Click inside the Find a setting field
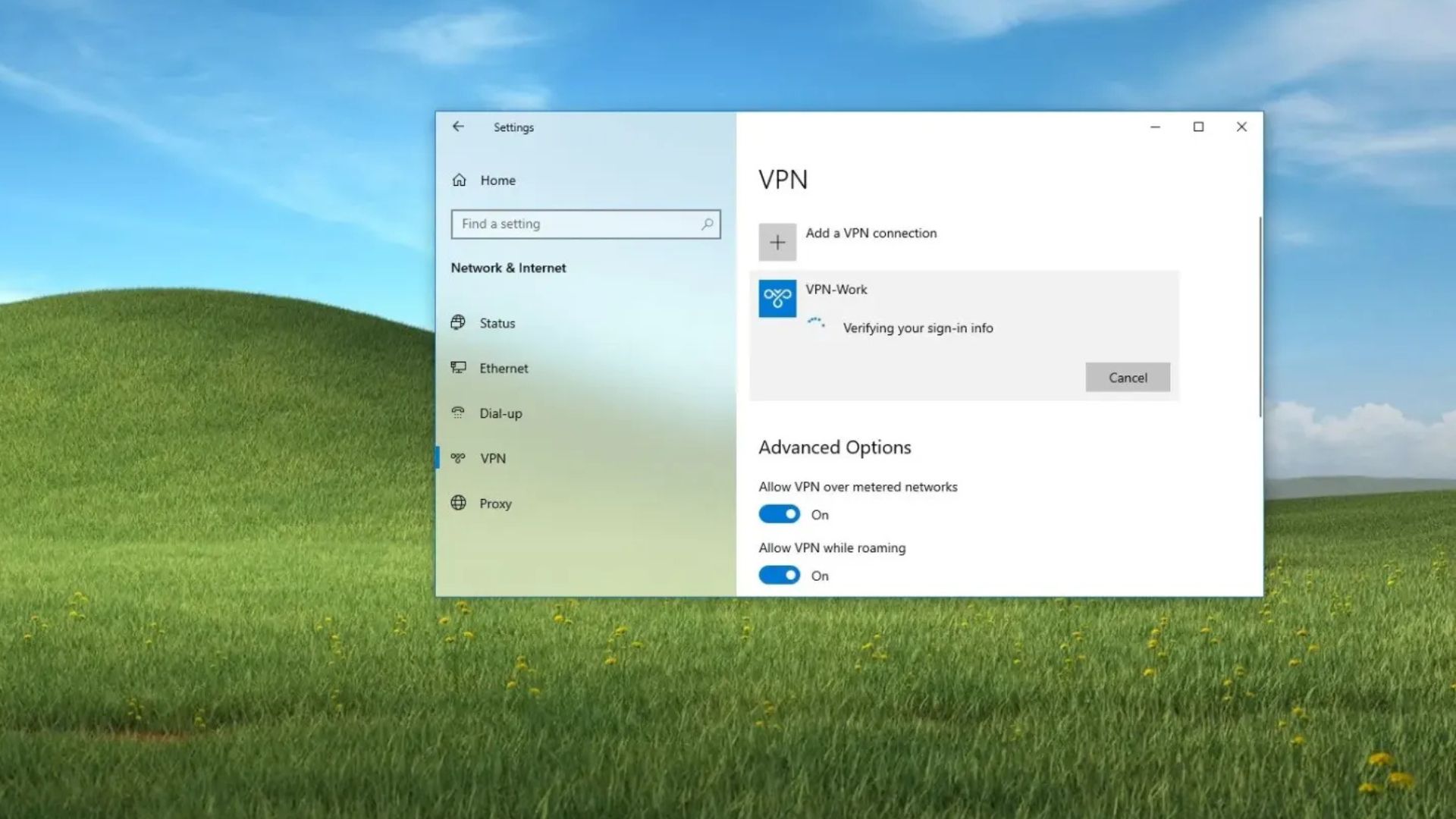 click(x=576, y=224)
